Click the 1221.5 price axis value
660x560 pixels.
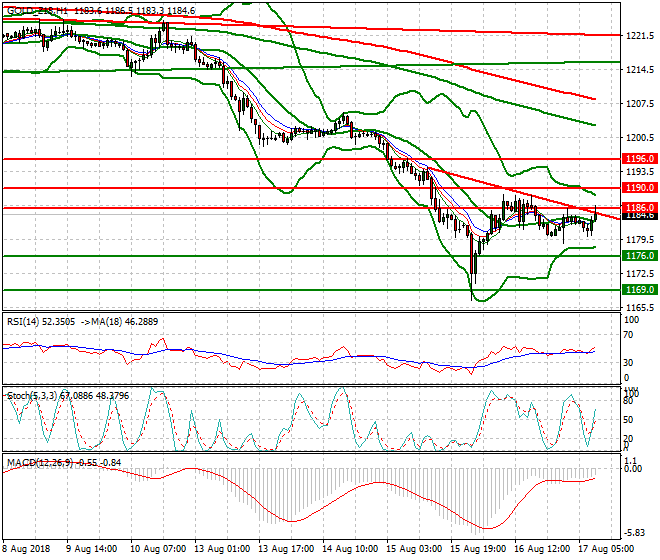coord(640,36)
